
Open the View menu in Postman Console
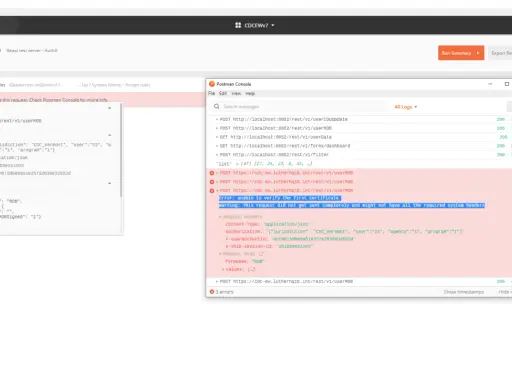click(236, 93)
